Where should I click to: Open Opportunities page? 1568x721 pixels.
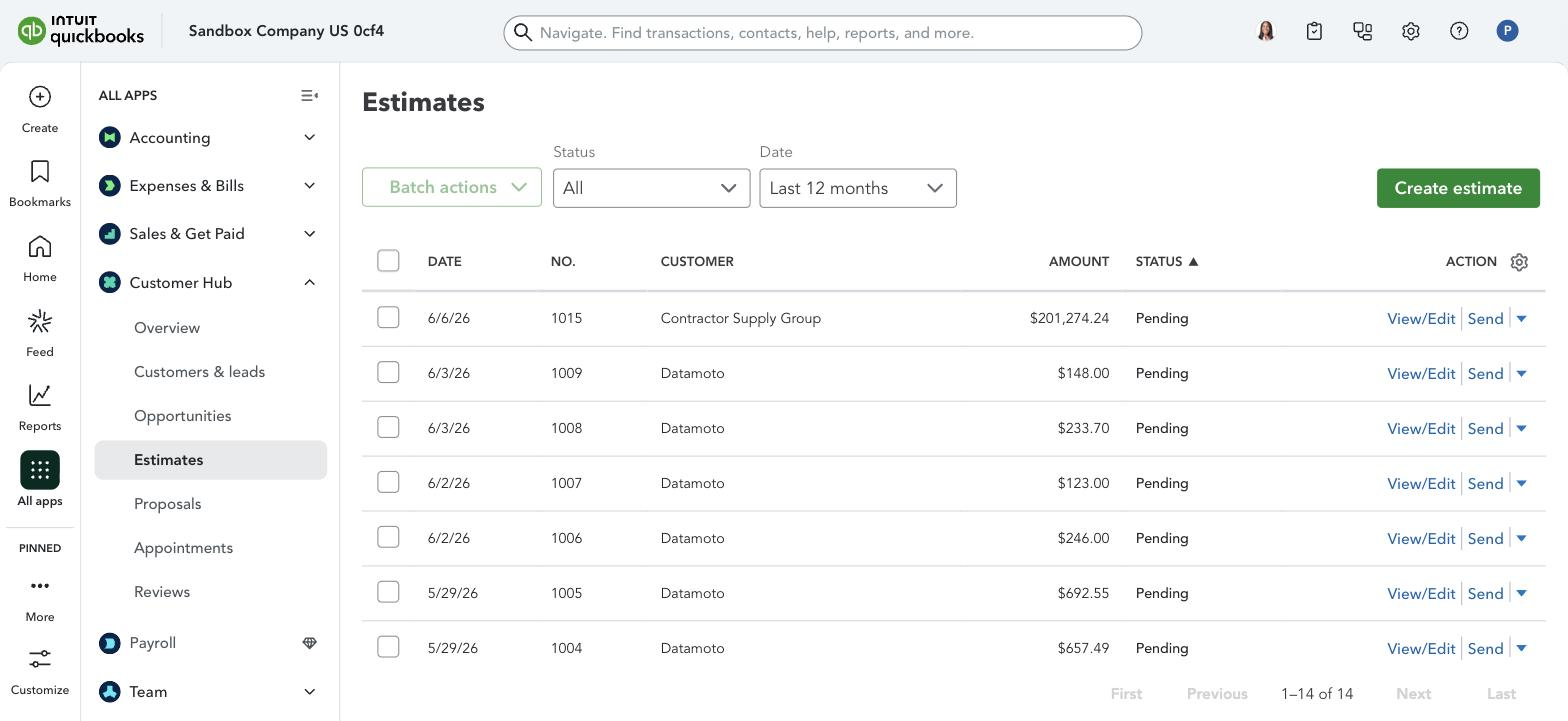click(183, 416)
